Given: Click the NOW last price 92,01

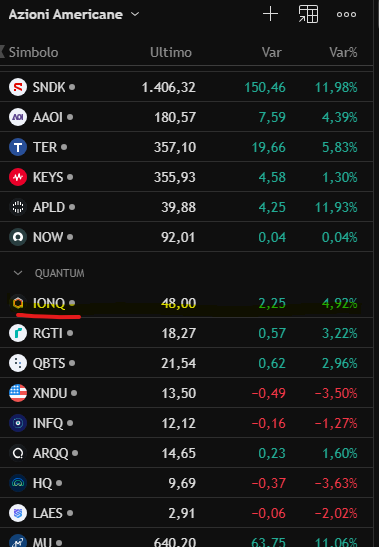Looking at the screenshot, I should pos(178,237).
